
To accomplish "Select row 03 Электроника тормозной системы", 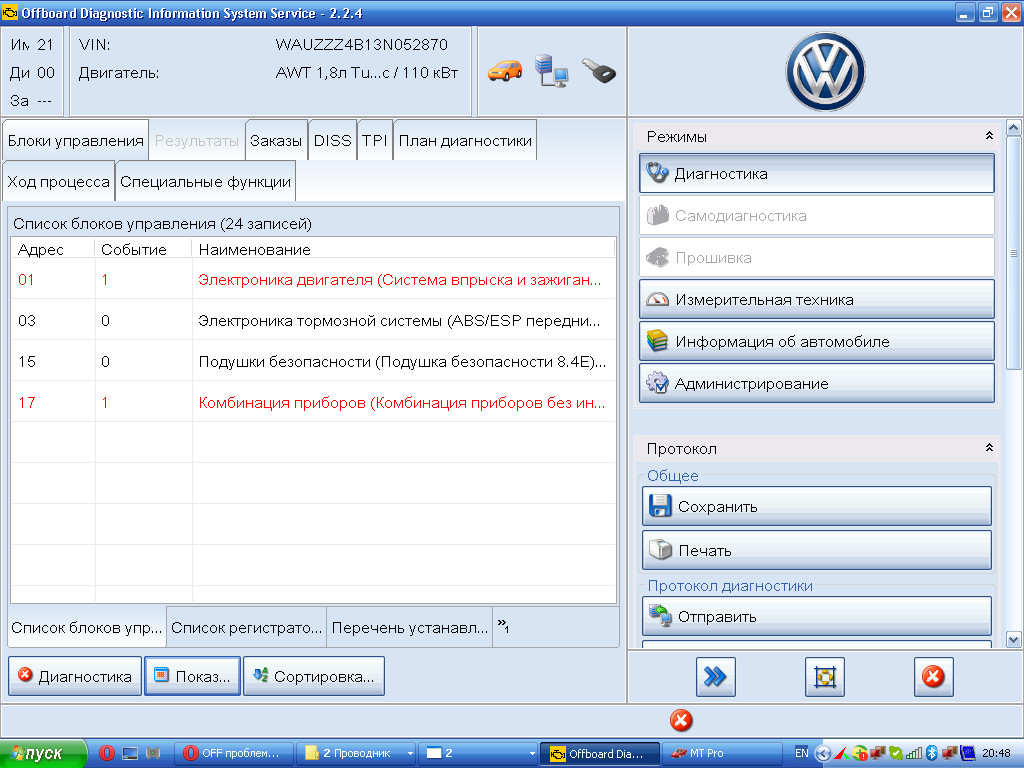I will point(313,321).
